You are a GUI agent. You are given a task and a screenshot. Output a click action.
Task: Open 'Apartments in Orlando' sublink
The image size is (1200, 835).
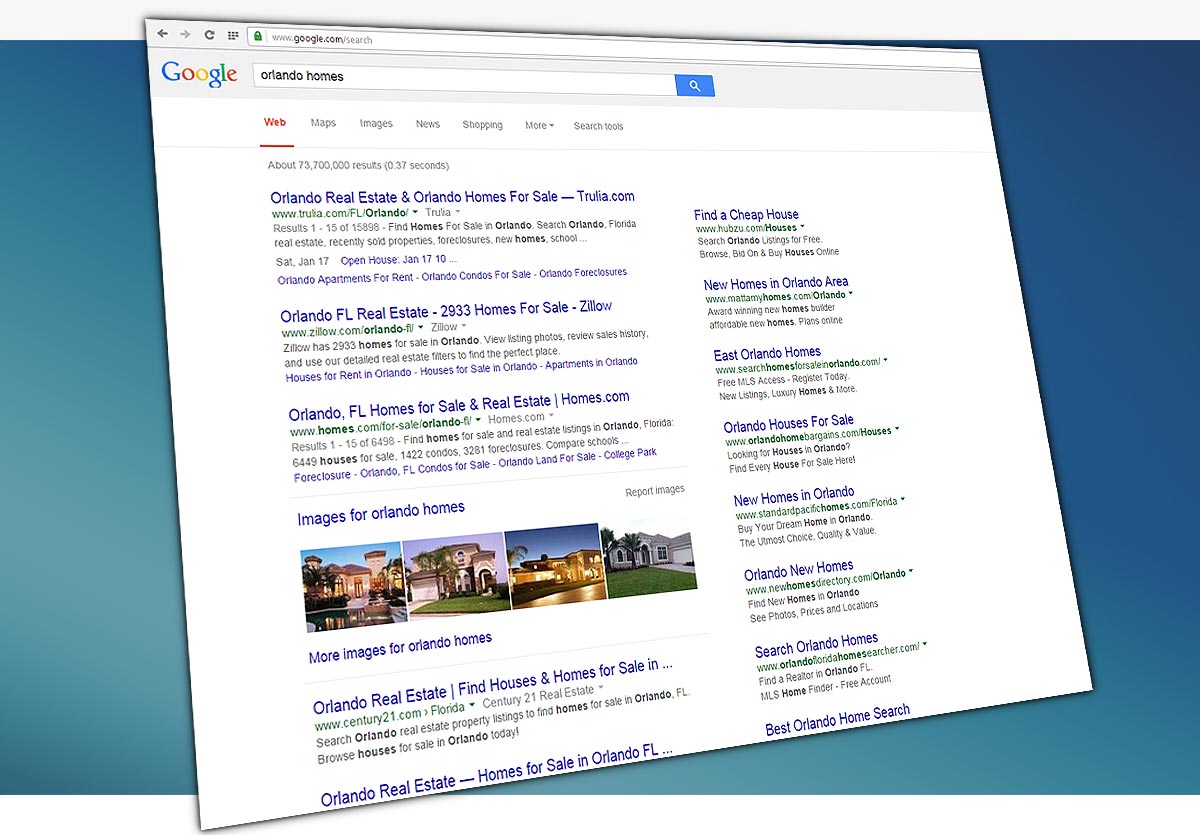pos(591,362)
